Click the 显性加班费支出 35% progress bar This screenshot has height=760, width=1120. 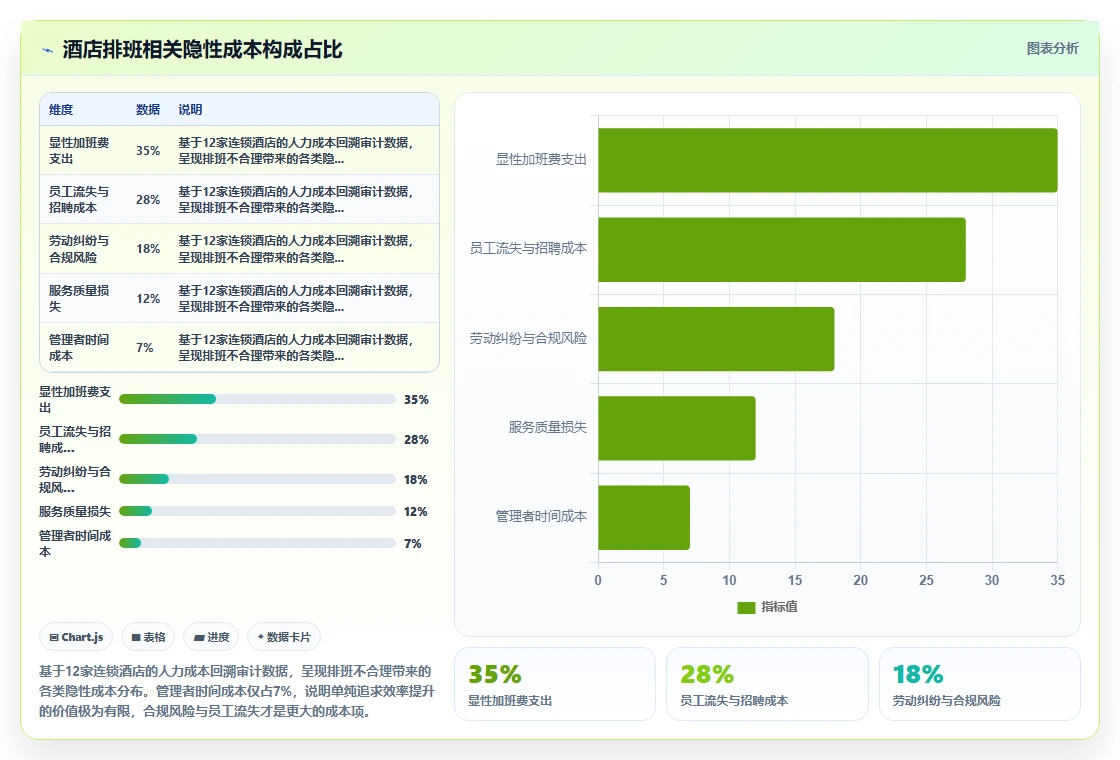click(x=257, y=399)
